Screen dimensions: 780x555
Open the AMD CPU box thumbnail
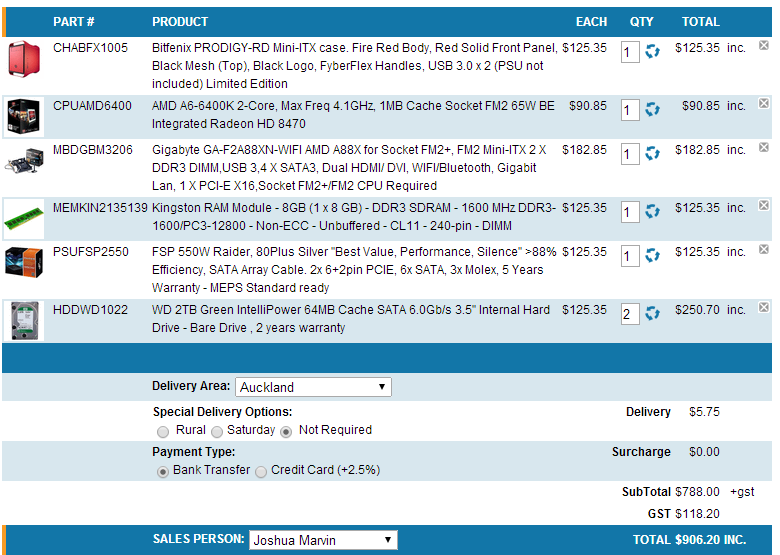pyautogui.click(x=23, y=117)
